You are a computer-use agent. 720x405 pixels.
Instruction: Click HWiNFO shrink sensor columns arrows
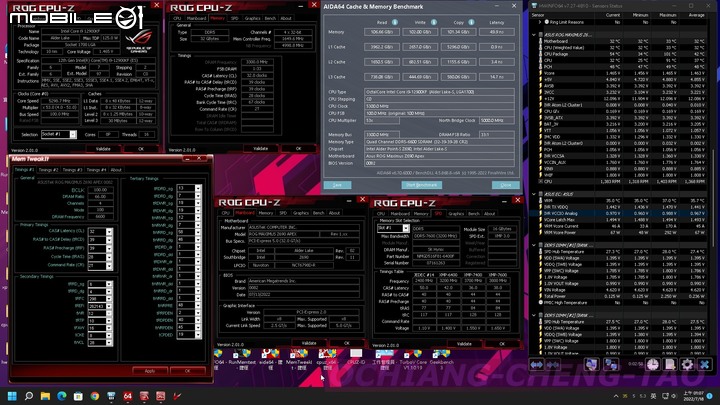553,365
